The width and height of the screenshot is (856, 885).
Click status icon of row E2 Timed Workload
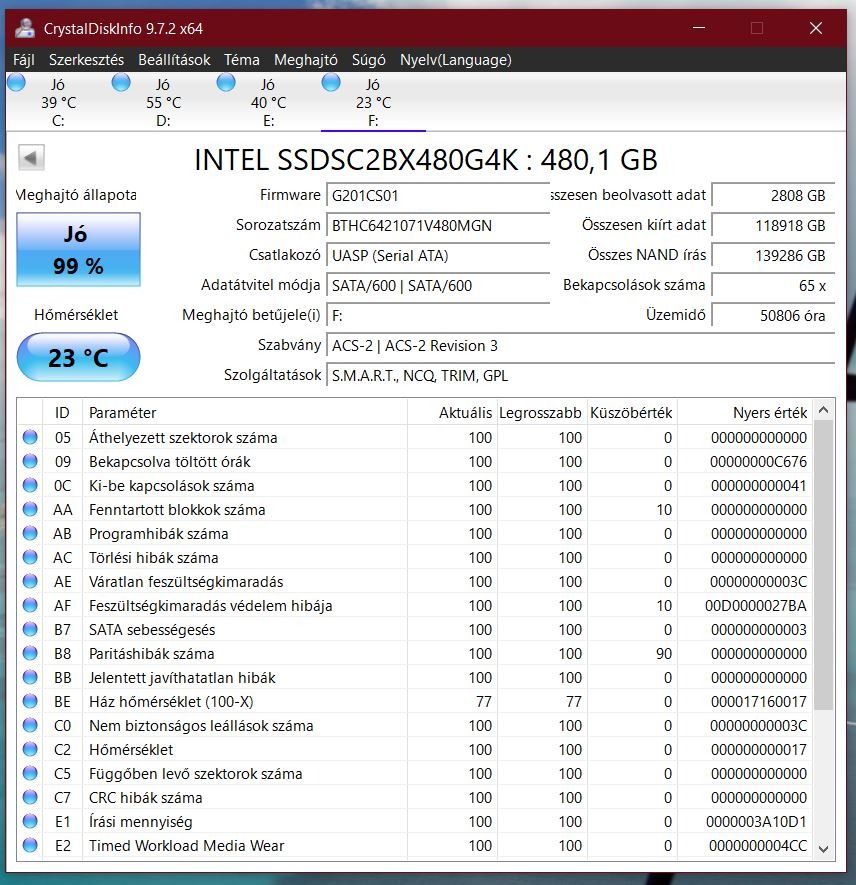click(30, 845)
